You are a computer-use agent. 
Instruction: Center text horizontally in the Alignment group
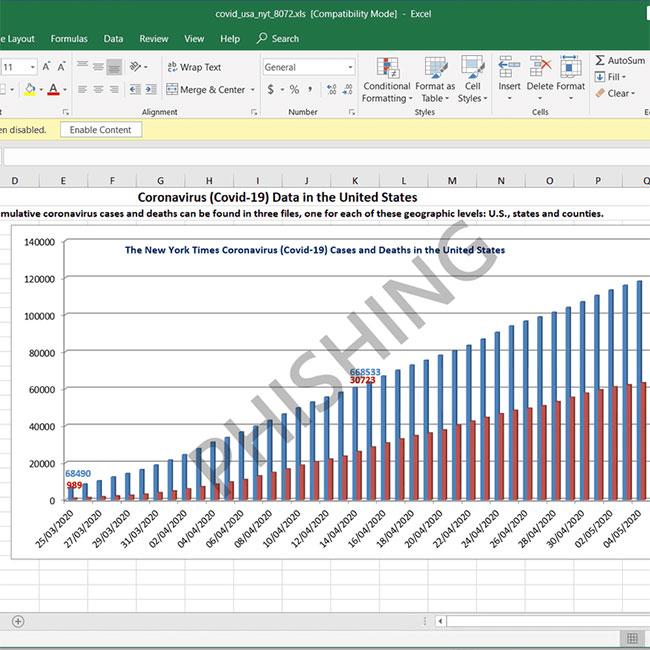pyautogui.click(x=98, y=90)
